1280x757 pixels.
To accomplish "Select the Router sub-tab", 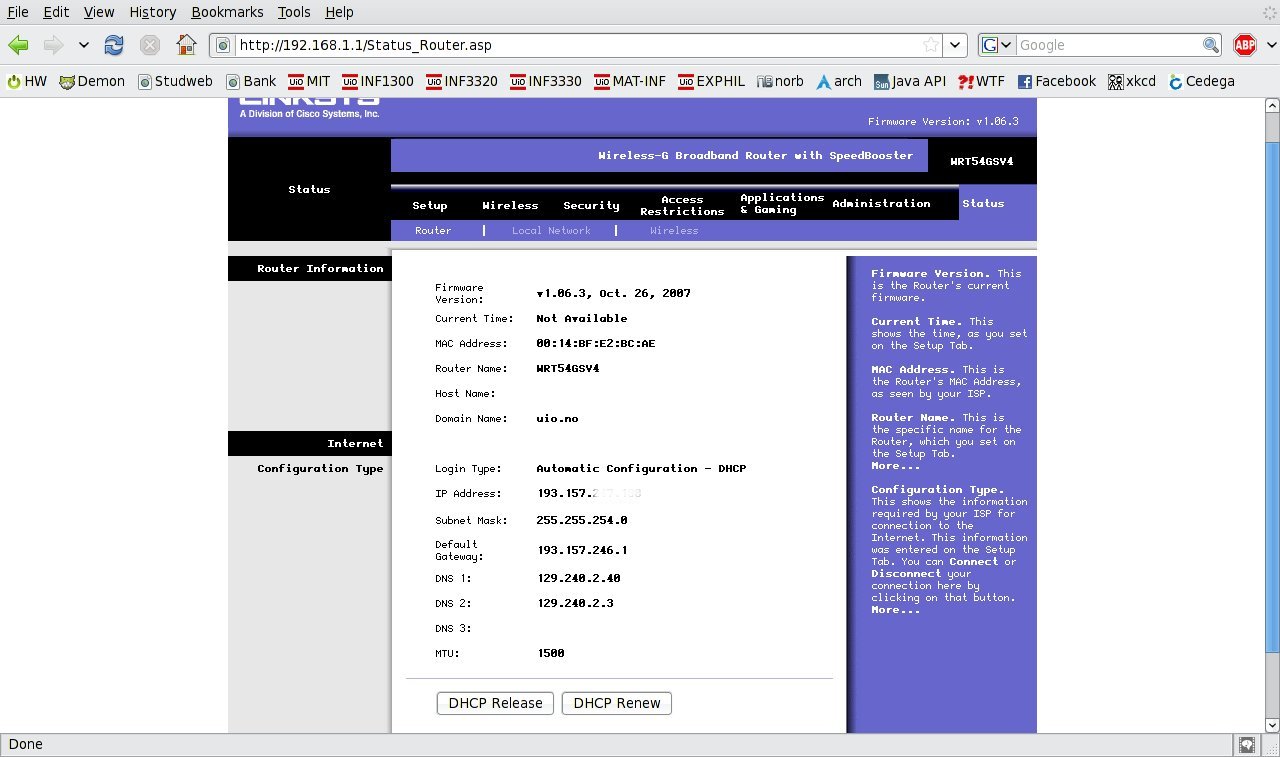I will coord(433,230).
